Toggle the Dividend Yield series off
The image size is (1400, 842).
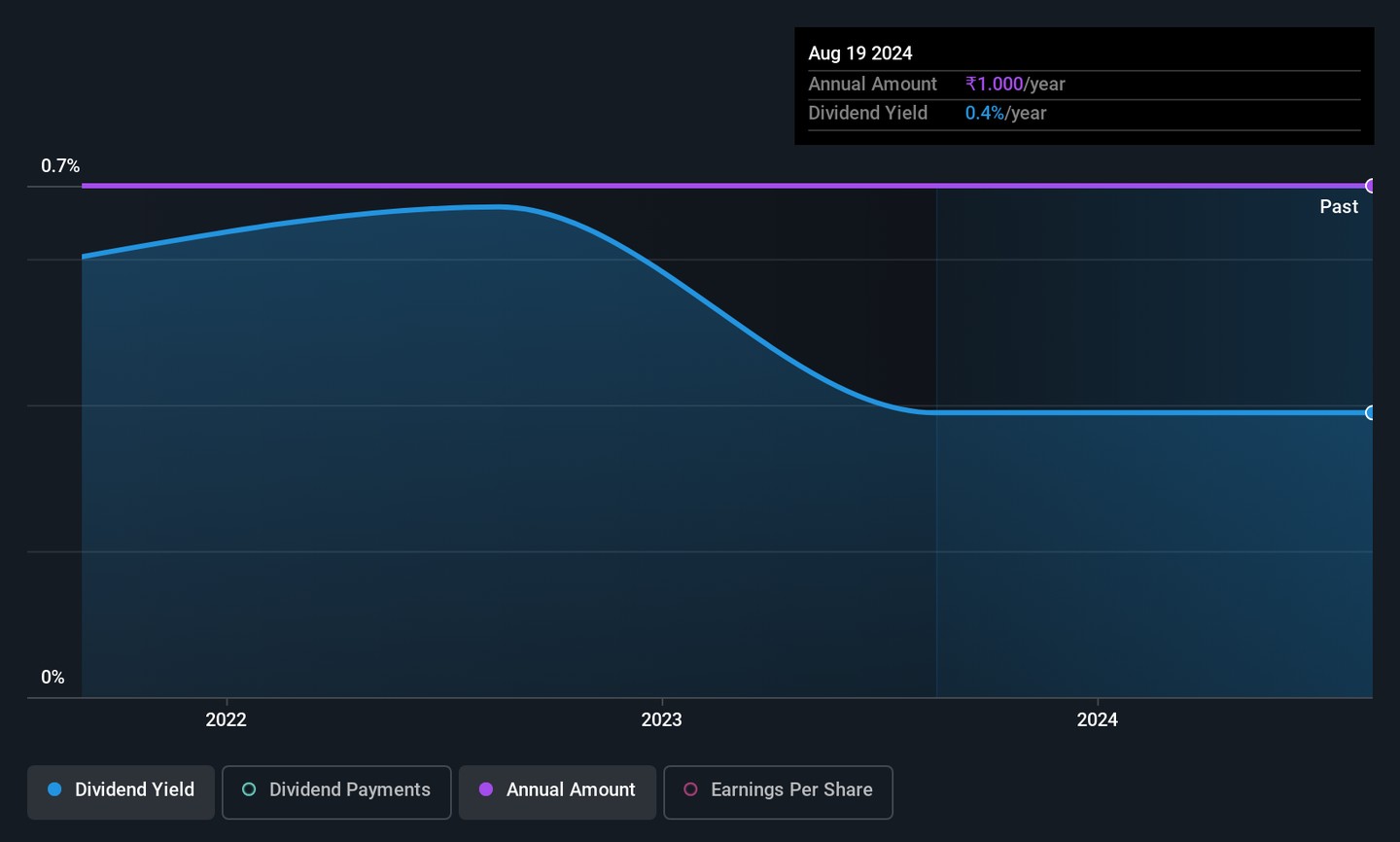point(122,791)
